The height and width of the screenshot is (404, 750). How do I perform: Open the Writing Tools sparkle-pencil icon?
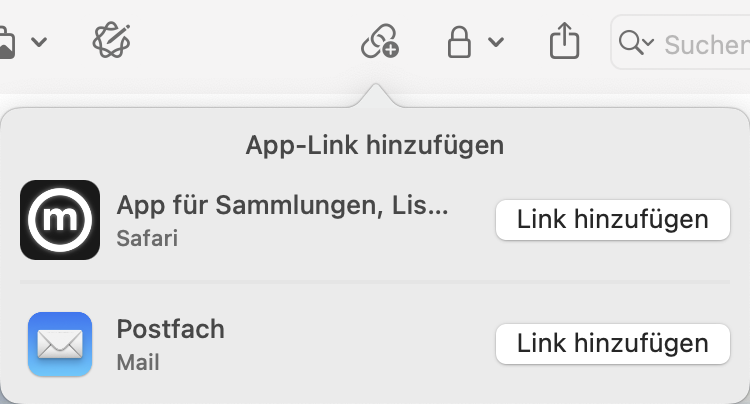coord(111,40)
